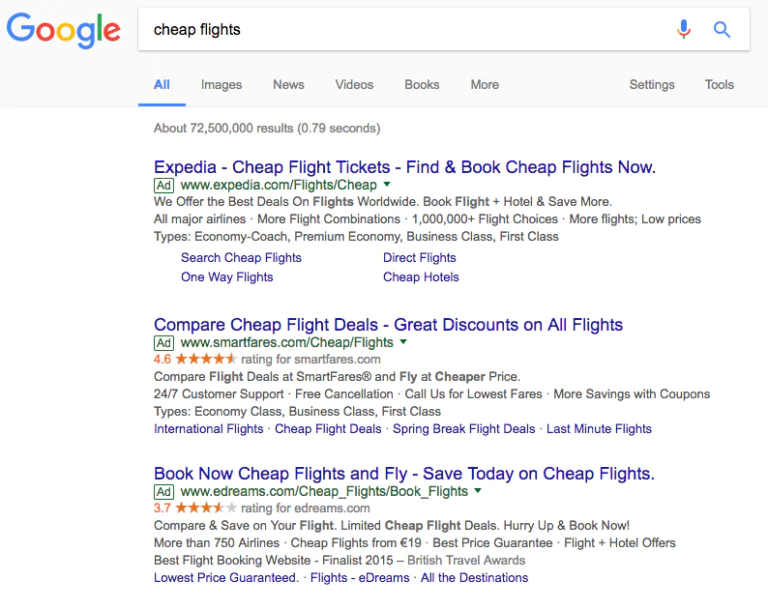The image size is (768, 610).
Task: Switch to the Images tab
Action: 221,85
